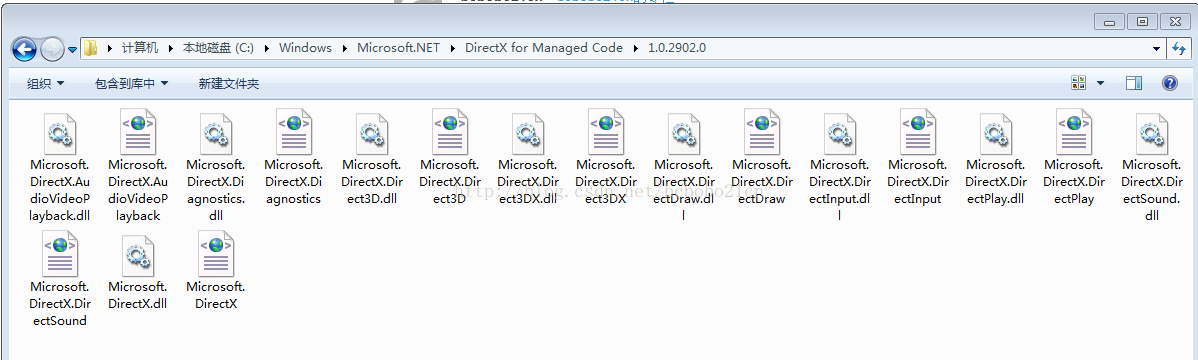Select the Microsoft.DirectX.Diagnostics XML document icon
The width and height of the screenshot is (1198, 360).
point(293,132)
